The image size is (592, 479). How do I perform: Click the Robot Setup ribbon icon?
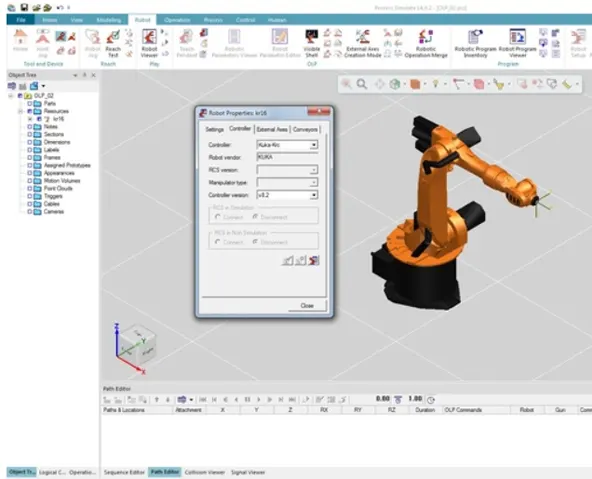pos(578,43)
